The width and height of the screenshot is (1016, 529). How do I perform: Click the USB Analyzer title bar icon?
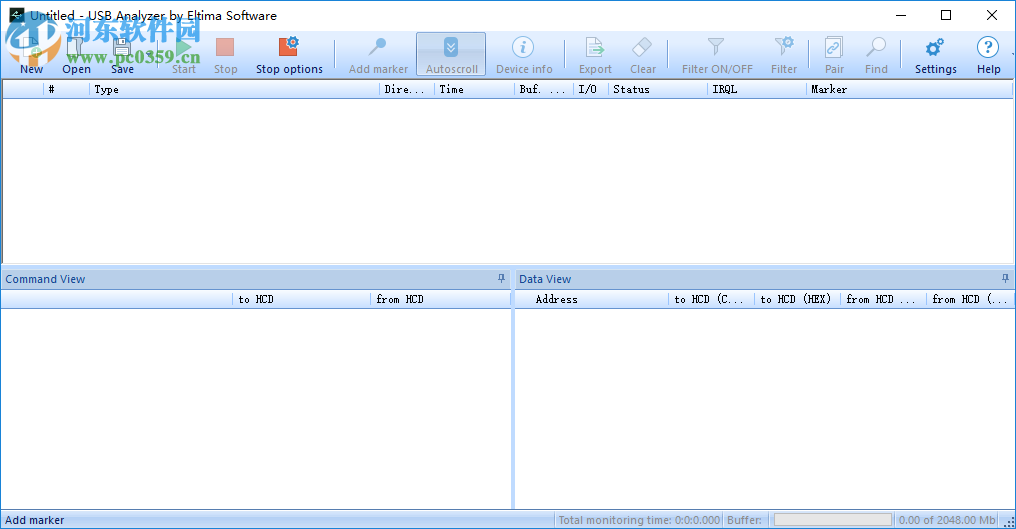pyautogui.click(x=17, y=15)
